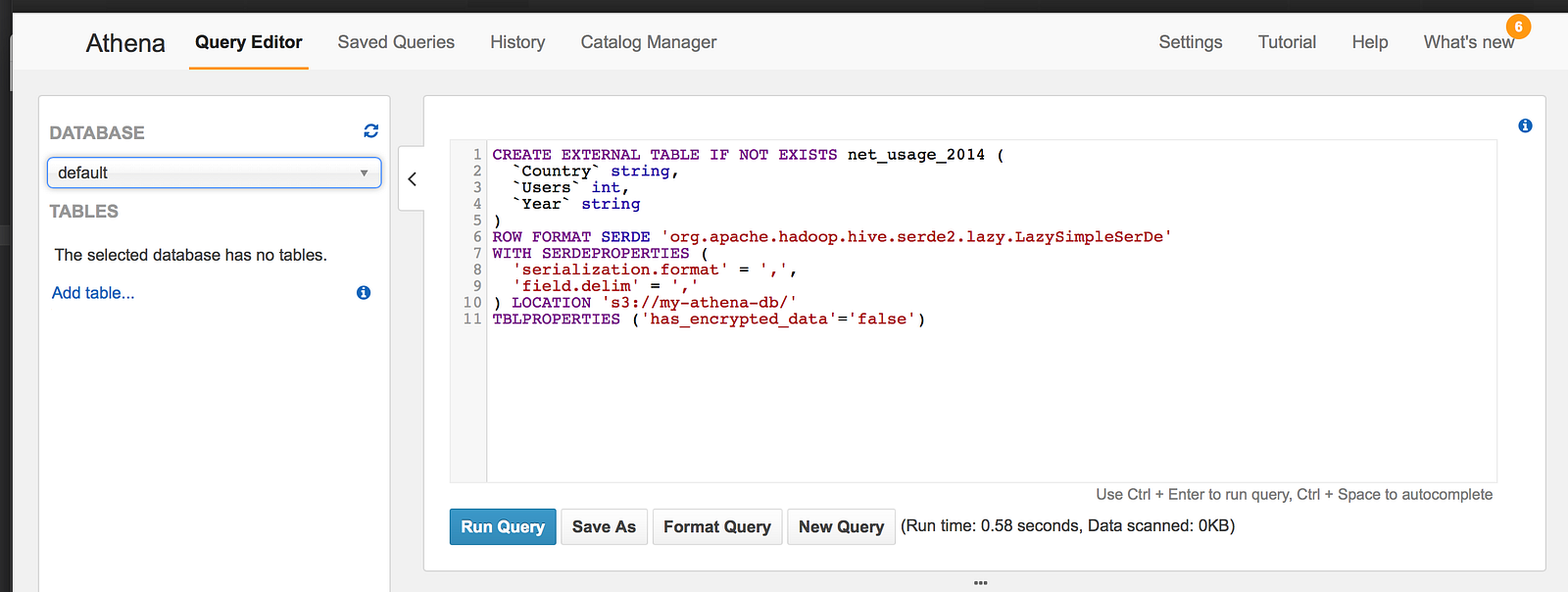Open the Saved Queries tab

(x=396, y=42)
